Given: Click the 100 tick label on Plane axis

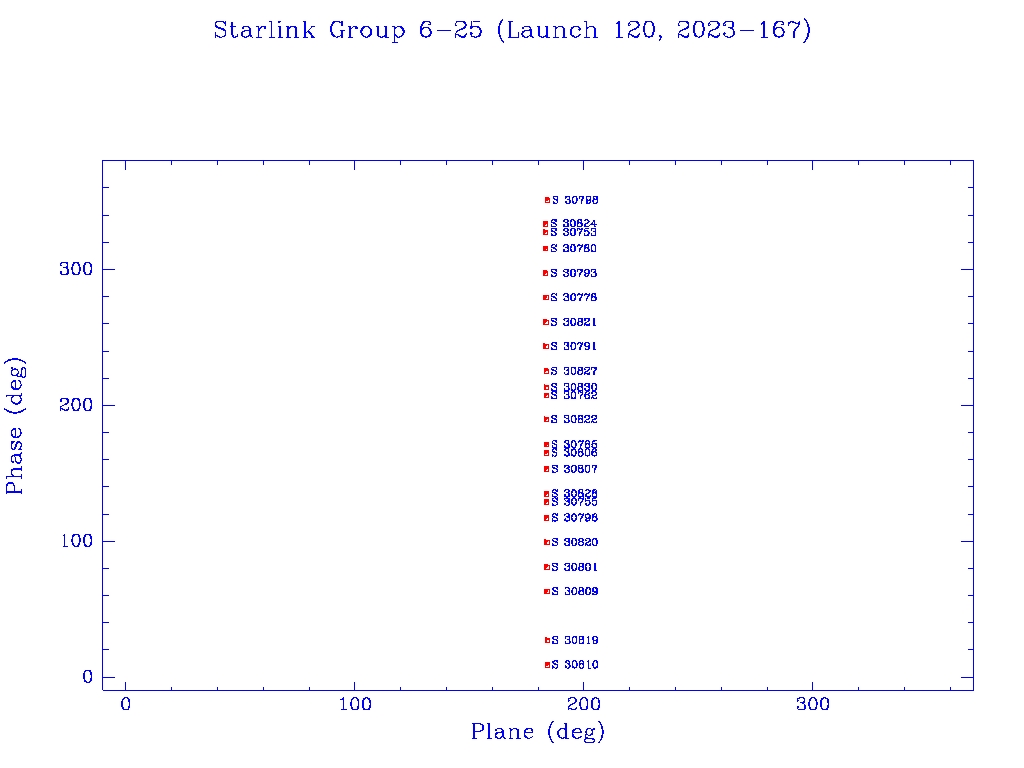Looking at the screenshot, I should point(355,704).
